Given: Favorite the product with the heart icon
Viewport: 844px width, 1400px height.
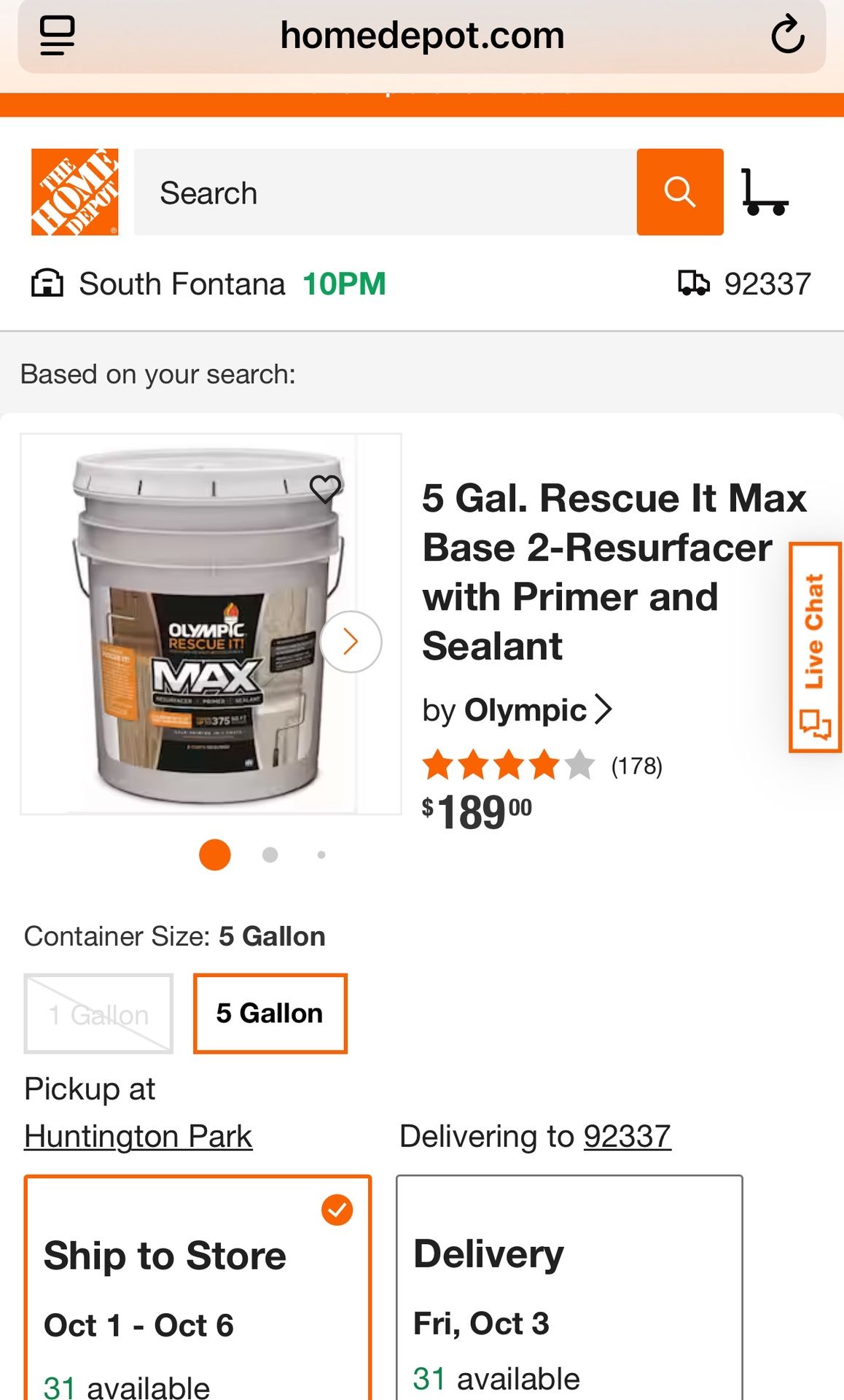Looking at the screenshot, I should [325, 488].
